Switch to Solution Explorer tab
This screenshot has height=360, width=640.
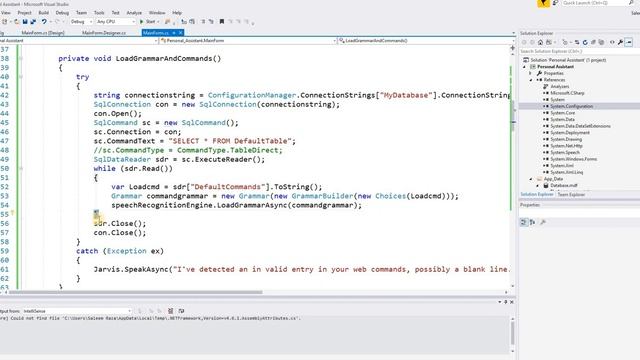click(537, 195)
